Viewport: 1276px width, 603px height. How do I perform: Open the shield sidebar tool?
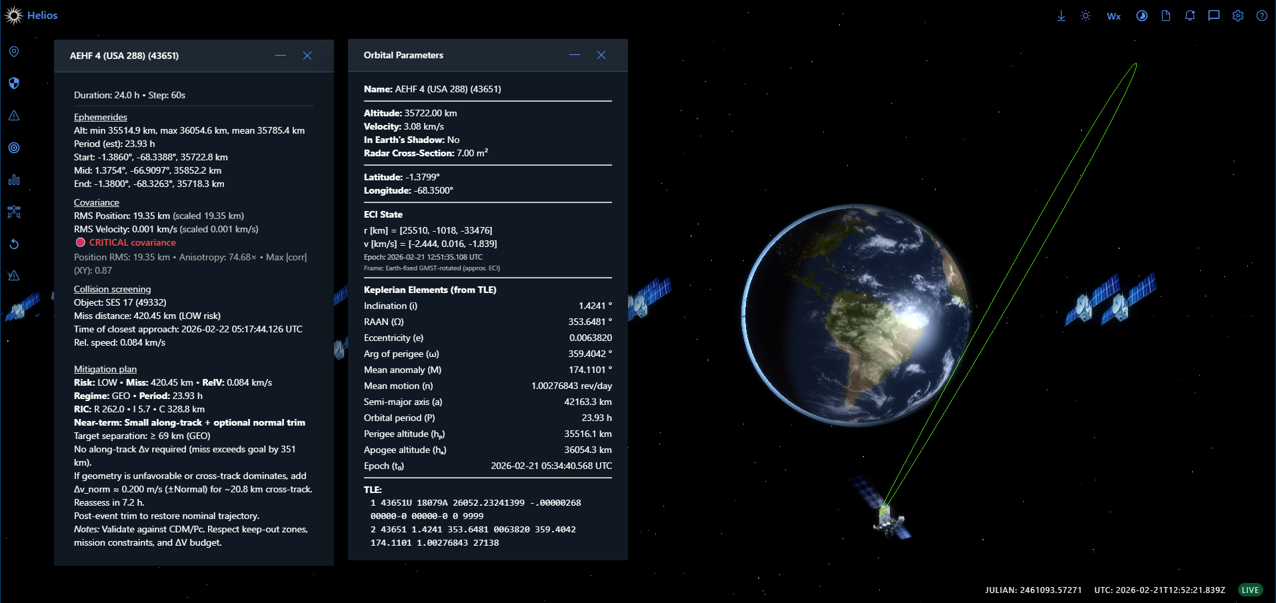pyautogui.click(x=14, y=83)
